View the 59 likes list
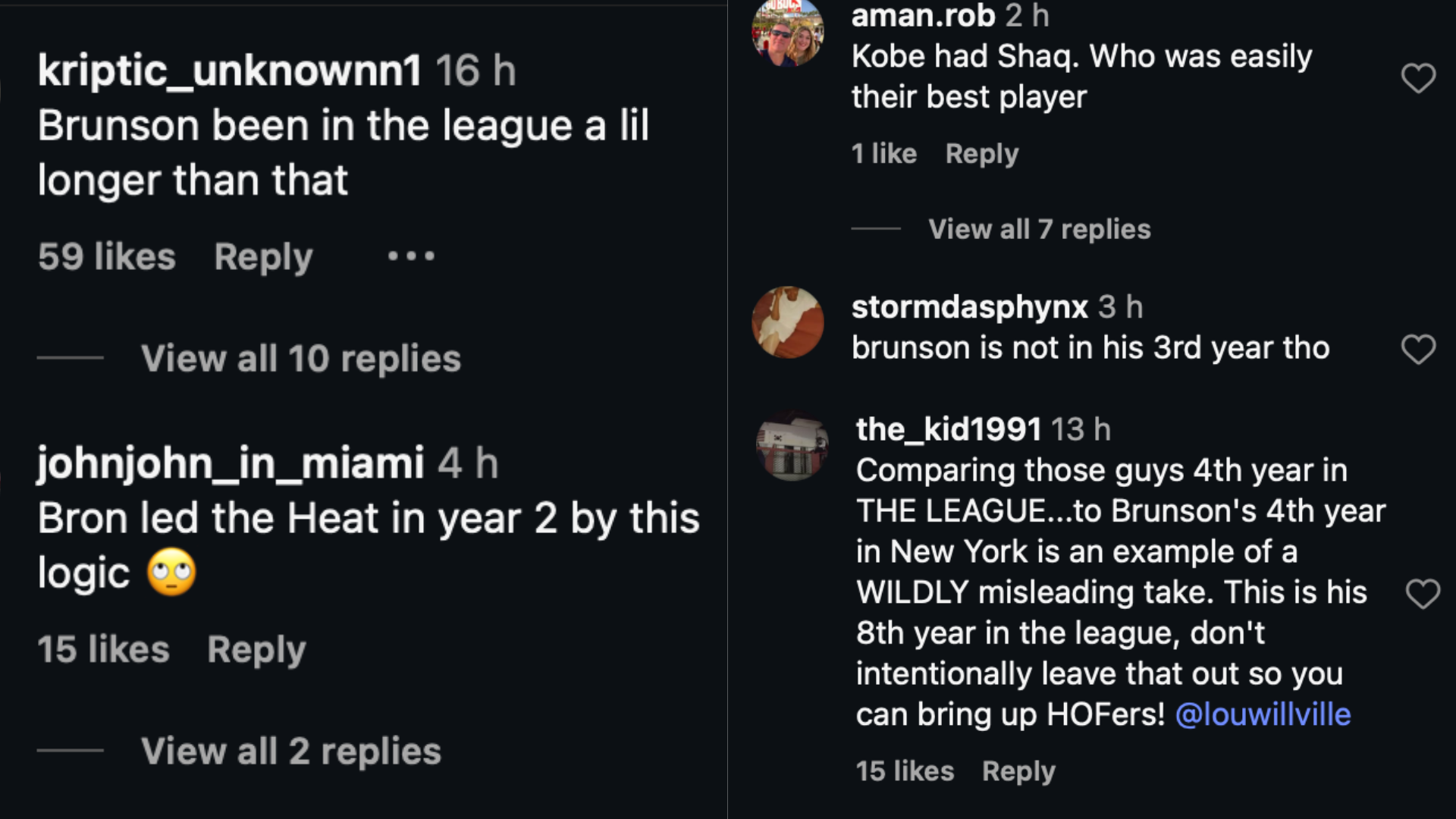Screen dimensions: 1456x819 (x=107, y=256)
